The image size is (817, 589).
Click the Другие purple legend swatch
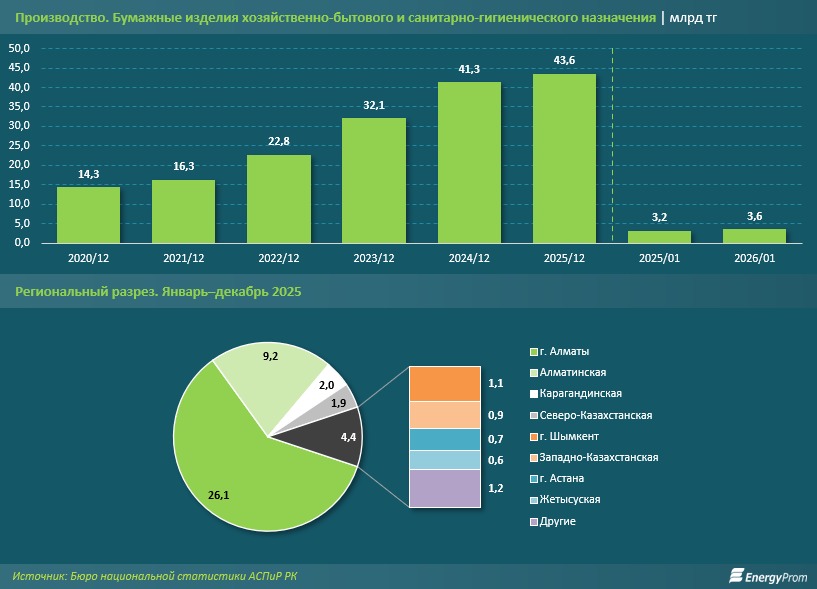tap(533, 522)
